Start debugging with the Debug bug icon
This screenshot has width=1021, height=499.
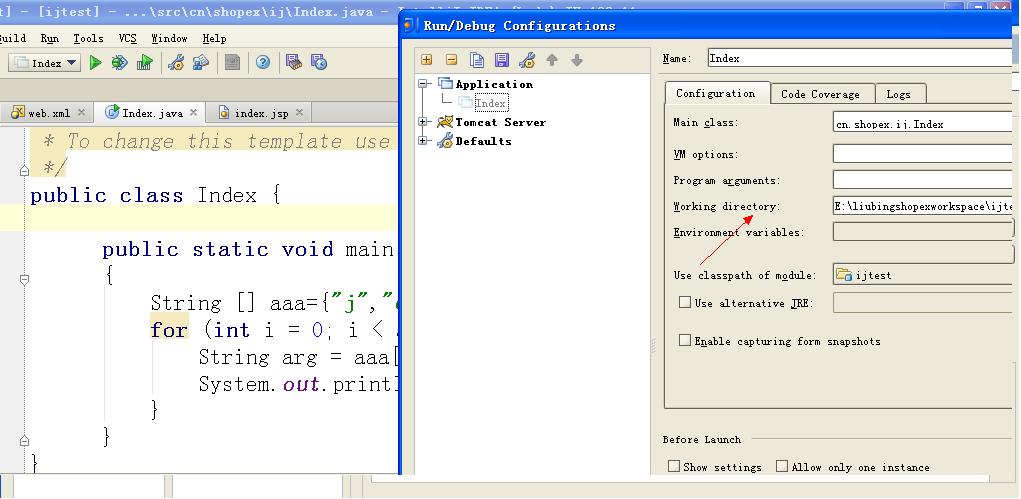pos(120,63)
